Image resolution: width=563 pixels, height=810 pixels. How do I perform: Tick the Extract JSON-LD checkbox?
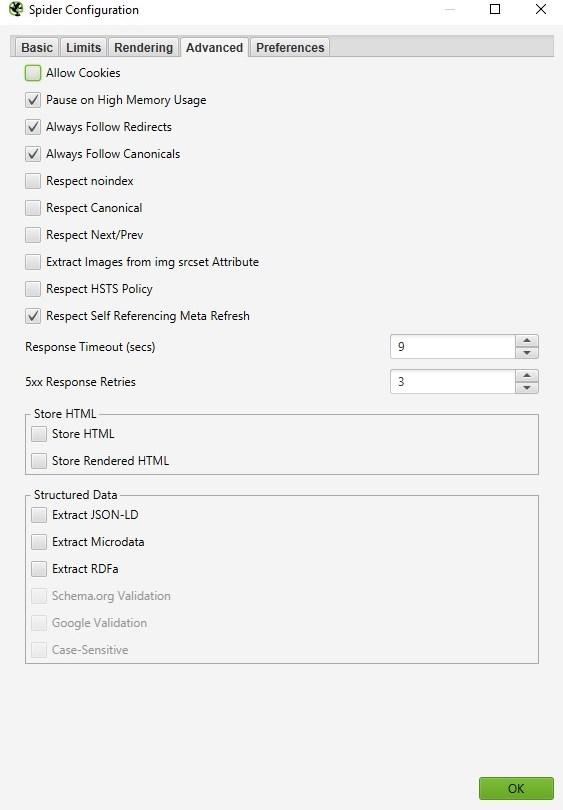point(39,515)
